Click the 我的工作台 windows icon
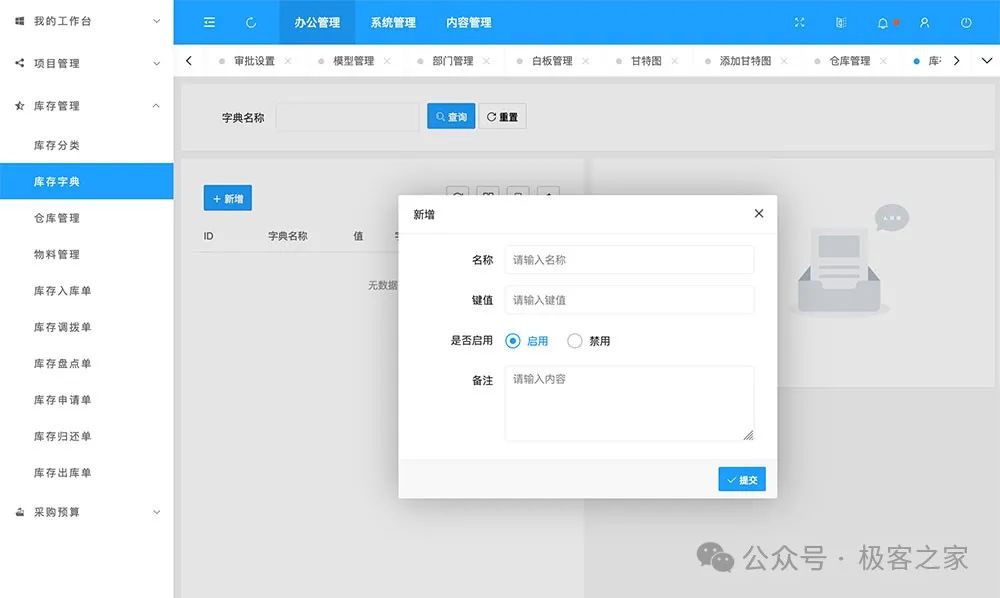Screen dimensions: 1000x598 20,21
